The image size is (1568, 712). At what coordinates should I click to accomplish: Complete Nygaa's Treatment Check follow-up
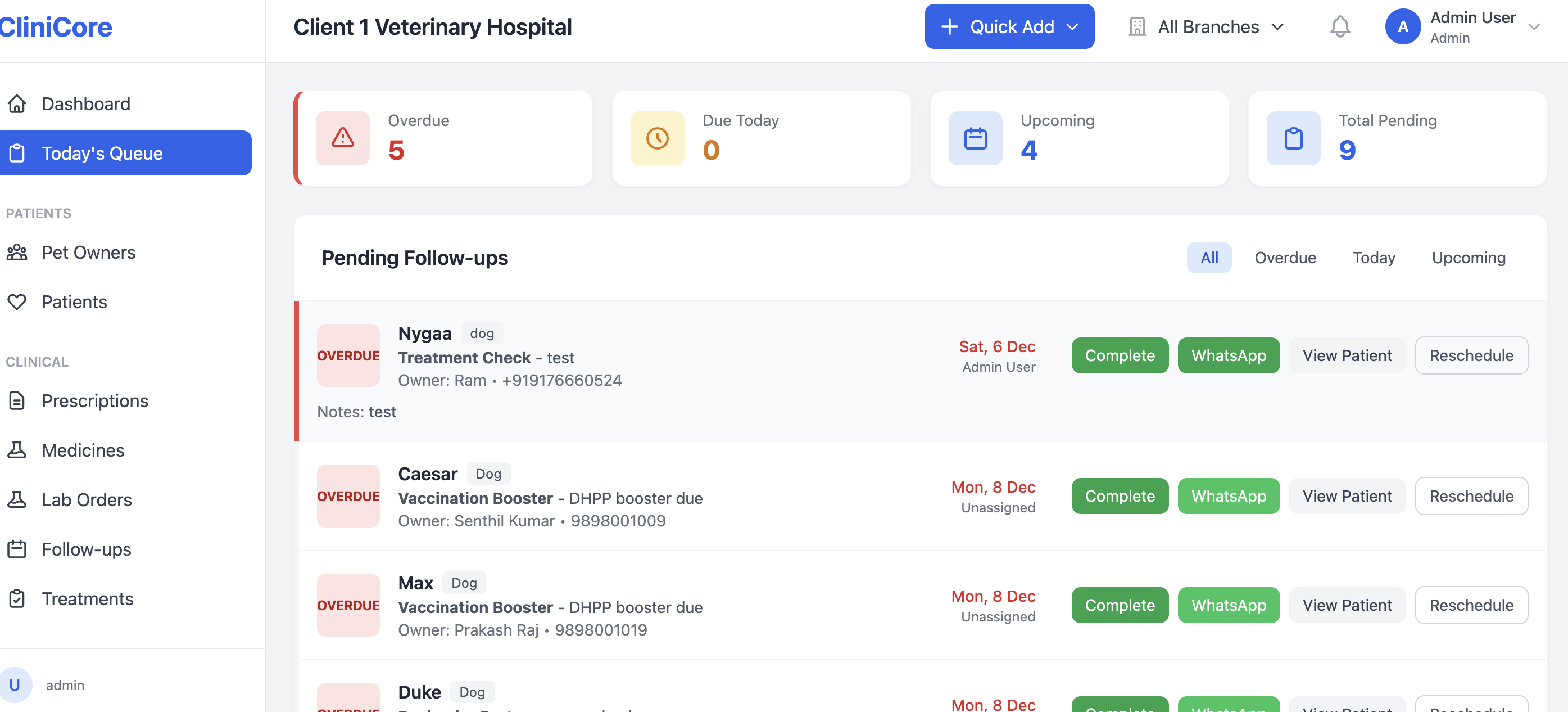(x=1120, y=355)
